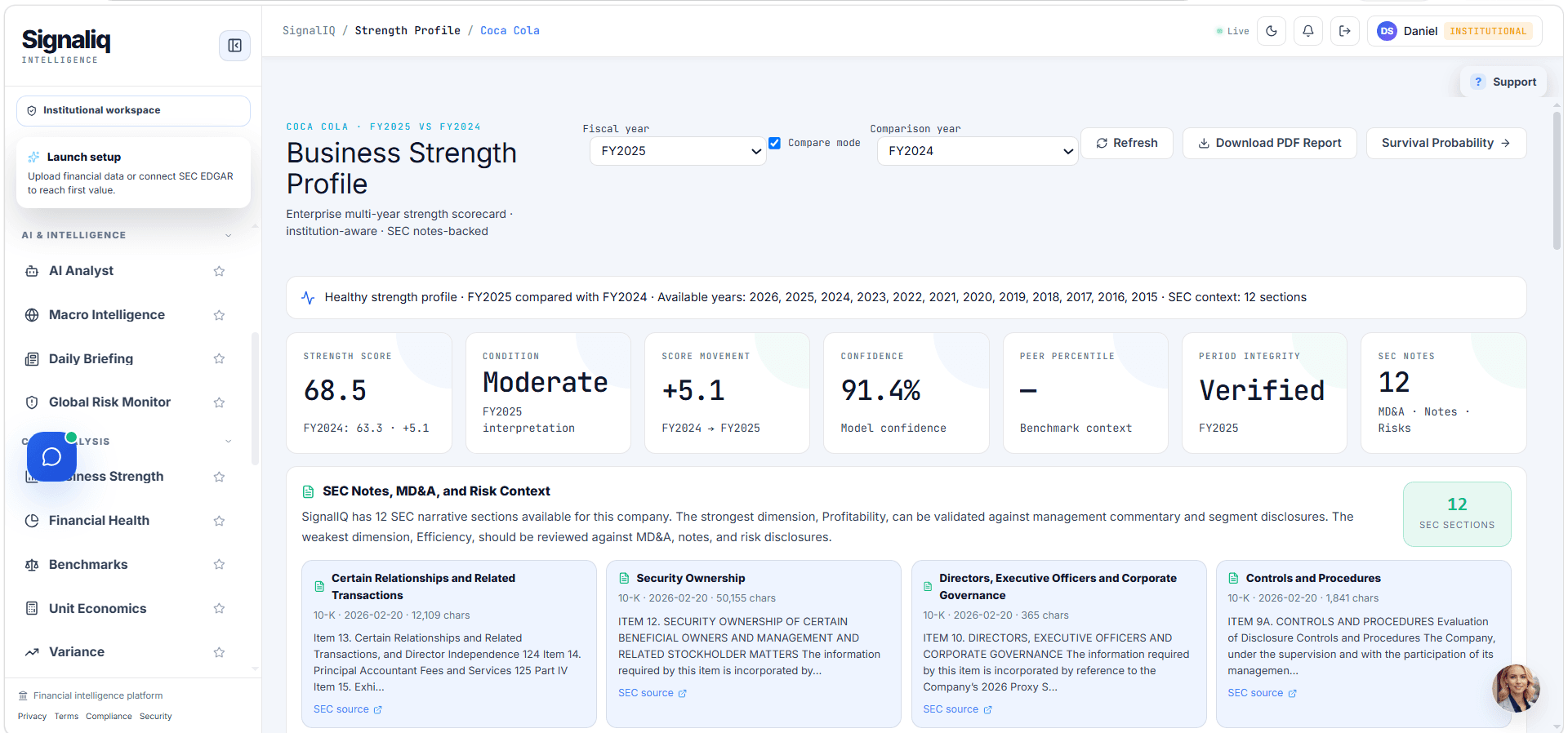
Task: Collapse the sidebar with the panel icon
Action: (x=234, y=46)
